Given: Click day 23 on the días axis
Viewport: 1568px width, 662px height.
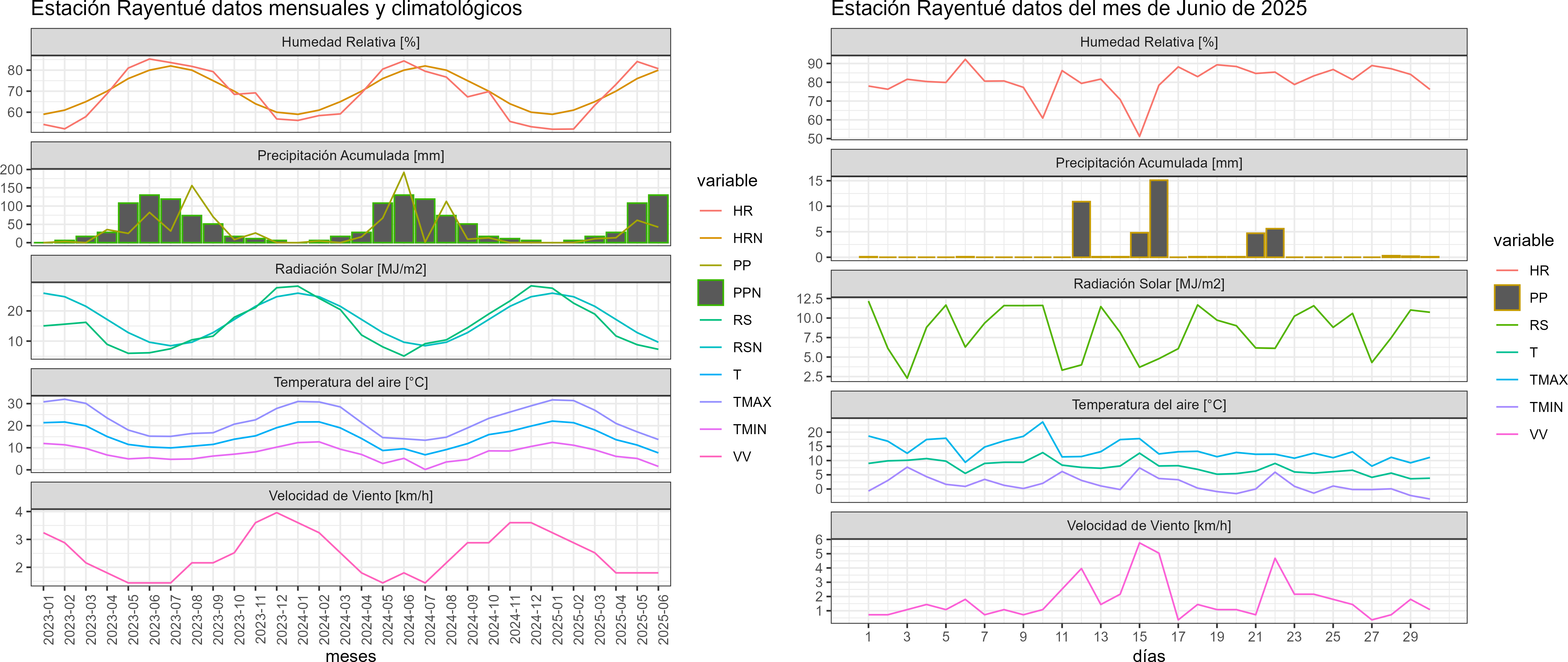Looking at the screenshot, I should (x=1294, y=636).
